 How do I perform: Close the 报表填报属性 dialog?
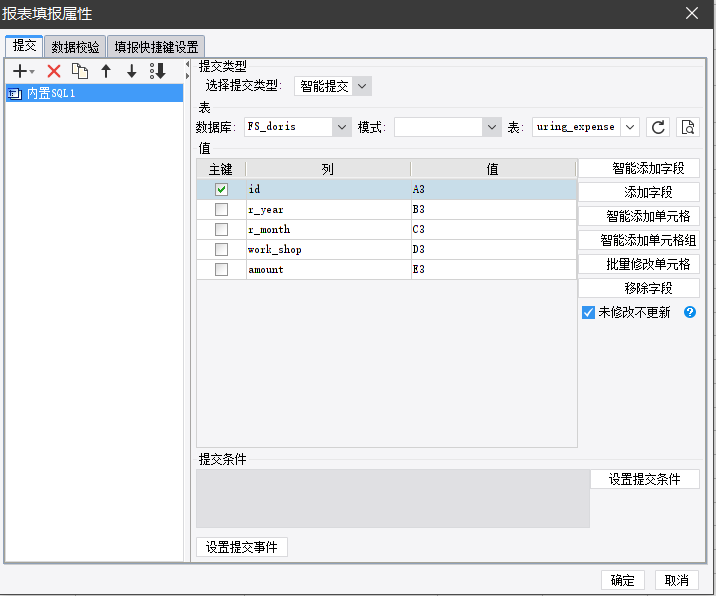click(x=692, y=13)
